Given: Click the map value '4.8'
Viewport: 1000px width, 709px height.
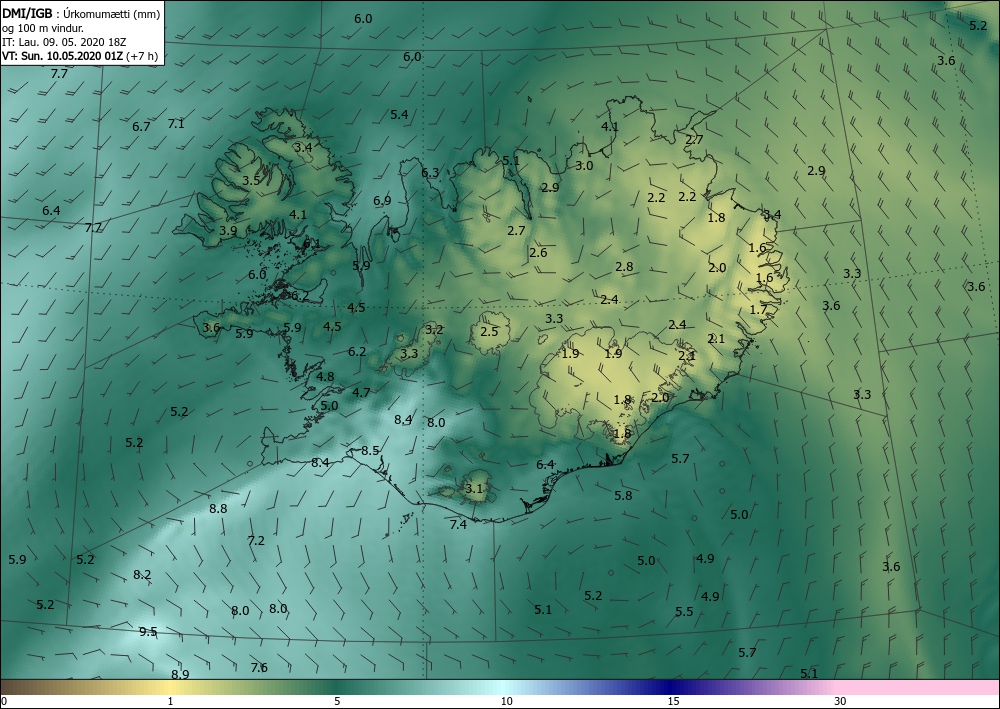Looking at the screenshot, I should (x=325, y=376).
